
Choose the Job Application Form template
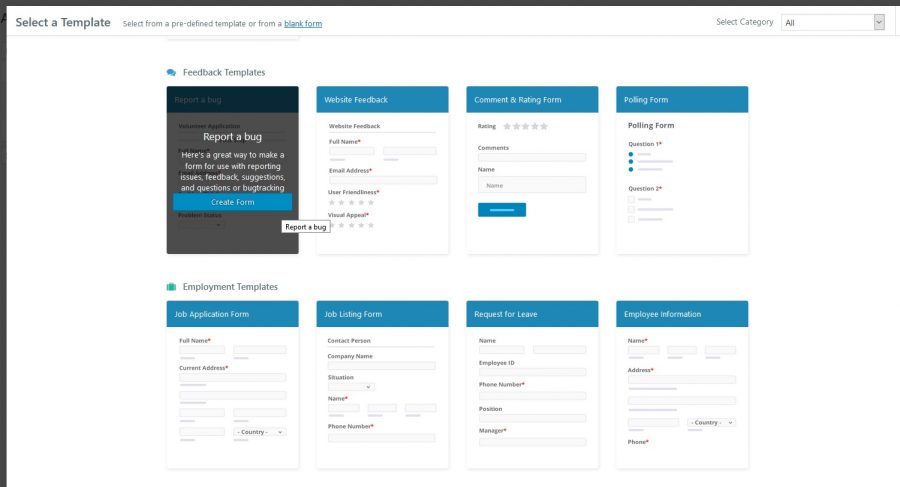coord(232,384)
